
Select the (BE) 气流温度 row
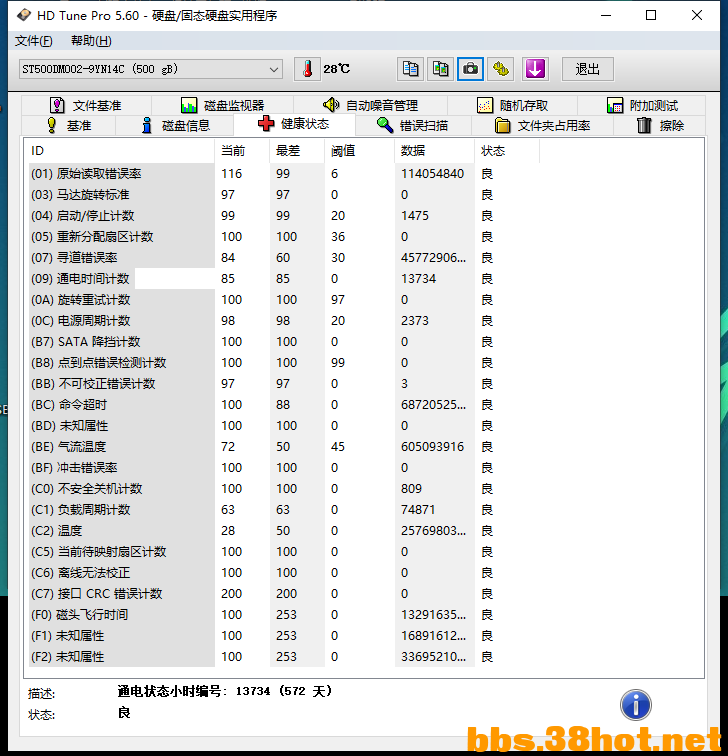pyautogui.click(x=284, y=446)
